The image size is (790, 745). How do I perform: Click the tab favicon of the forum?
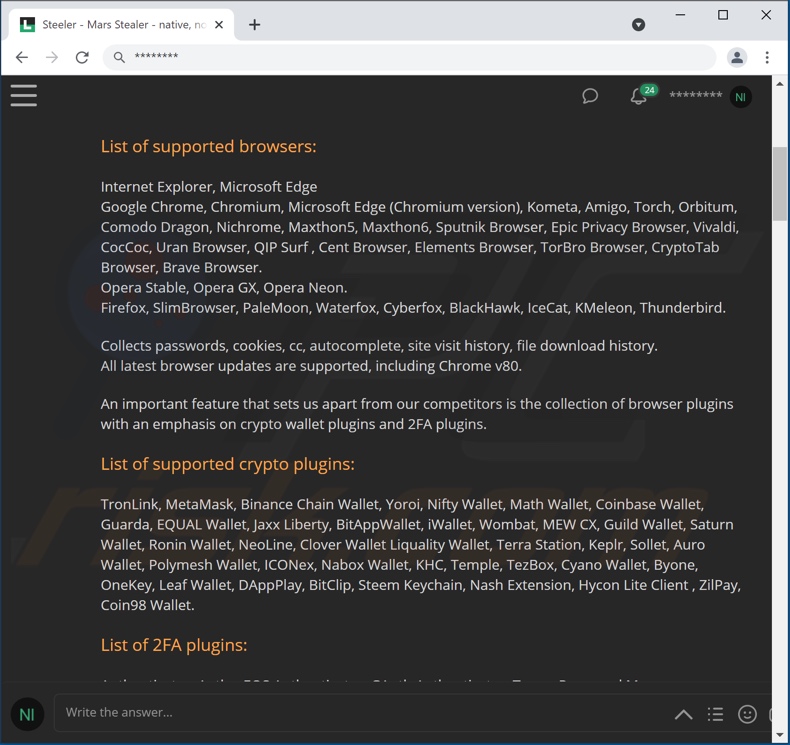click(x=27, y=24)
